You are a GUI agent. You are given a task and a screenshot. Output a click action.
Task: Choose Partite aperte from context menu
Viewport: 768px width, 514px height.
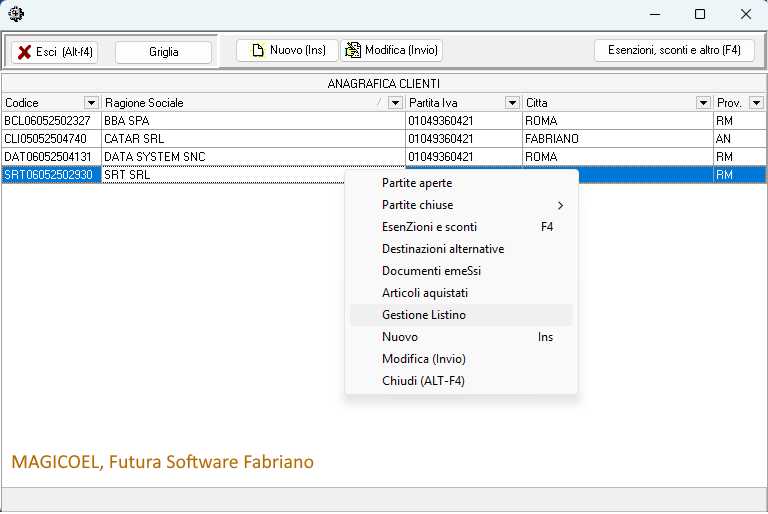coord(461,183)
